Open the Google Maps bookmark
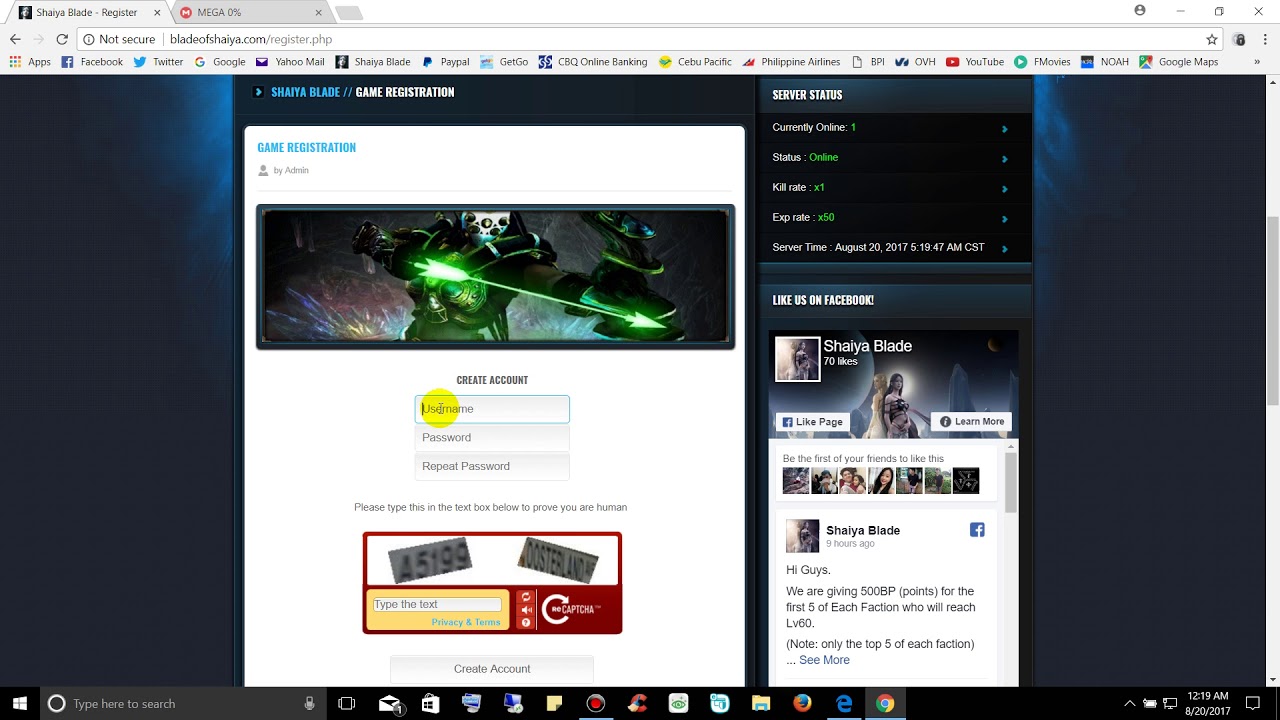Image resolution: width=1280 pixels, height=720 pixels. click(x=1178, y=62)
